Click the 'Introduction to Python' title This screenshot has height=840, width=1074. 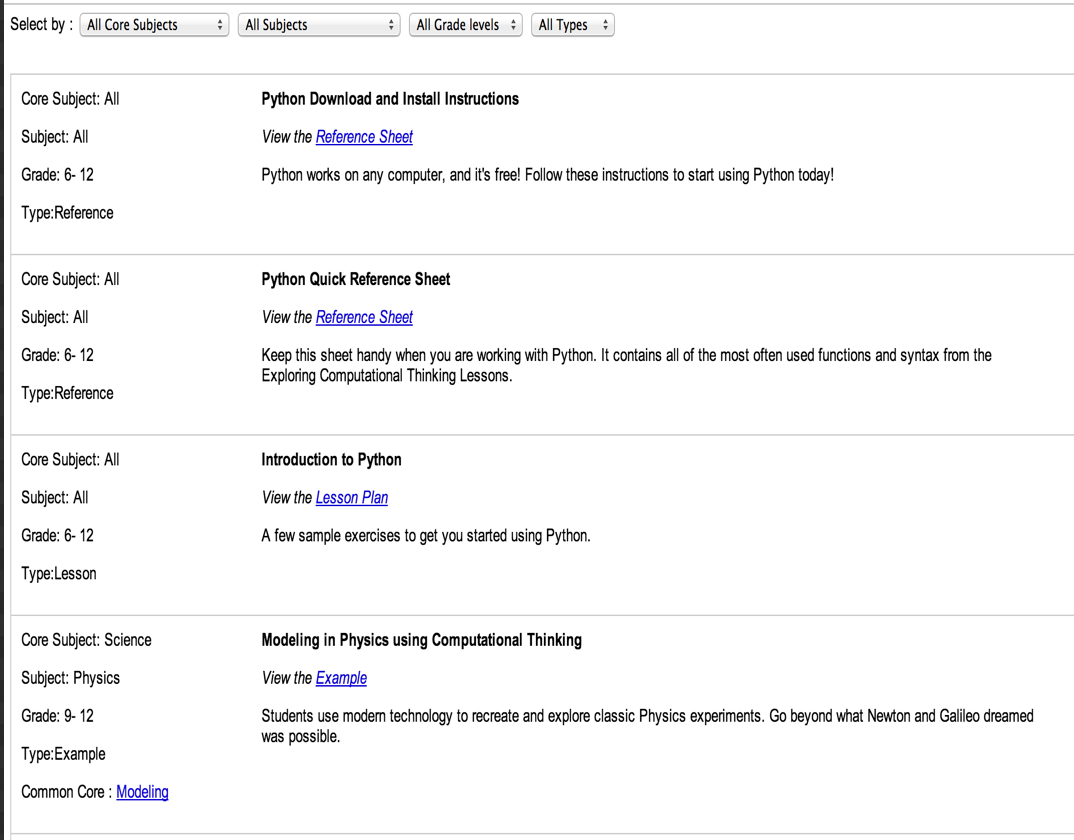pyautogui.click(x=332, y=460)
